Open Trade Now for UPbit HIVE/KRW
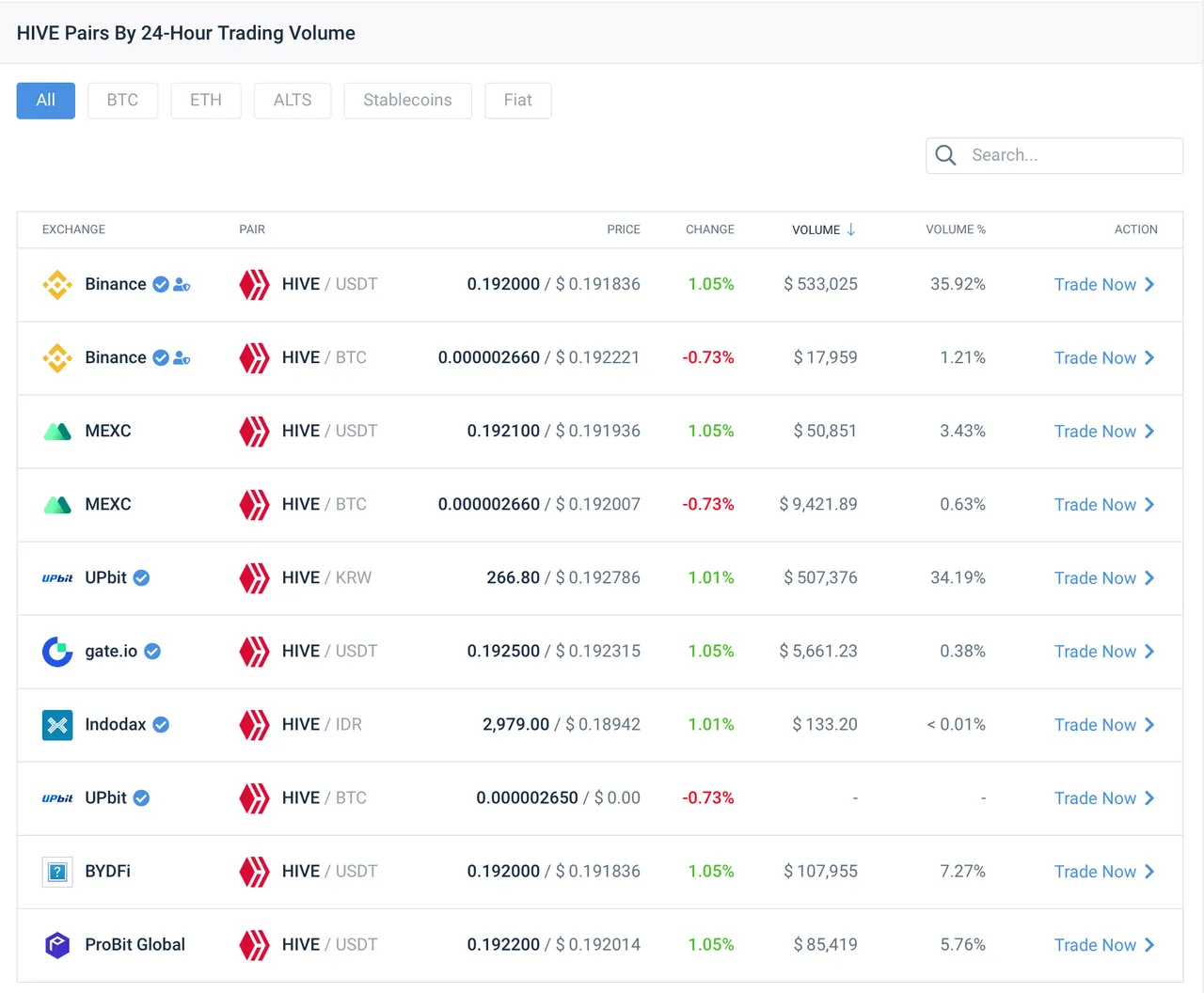 1104,578
